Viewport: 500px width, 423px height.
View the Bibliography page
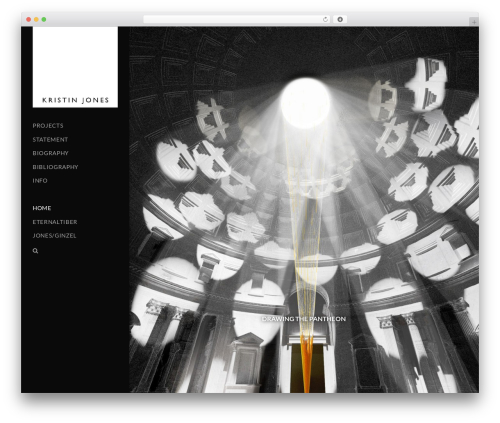click(55, 167)
